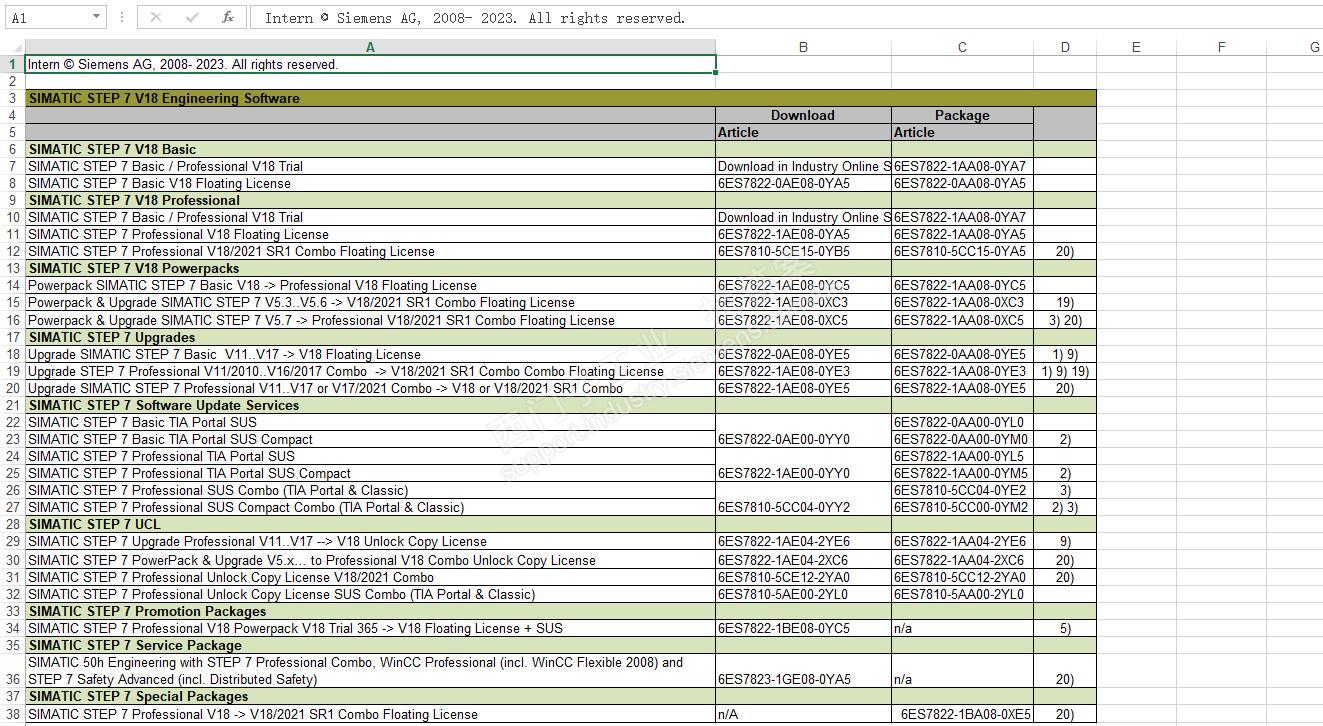1323x726 pixels.
Task: Click article cell 6ES7822-0AE08-0YE5
Action: point(803,354)
